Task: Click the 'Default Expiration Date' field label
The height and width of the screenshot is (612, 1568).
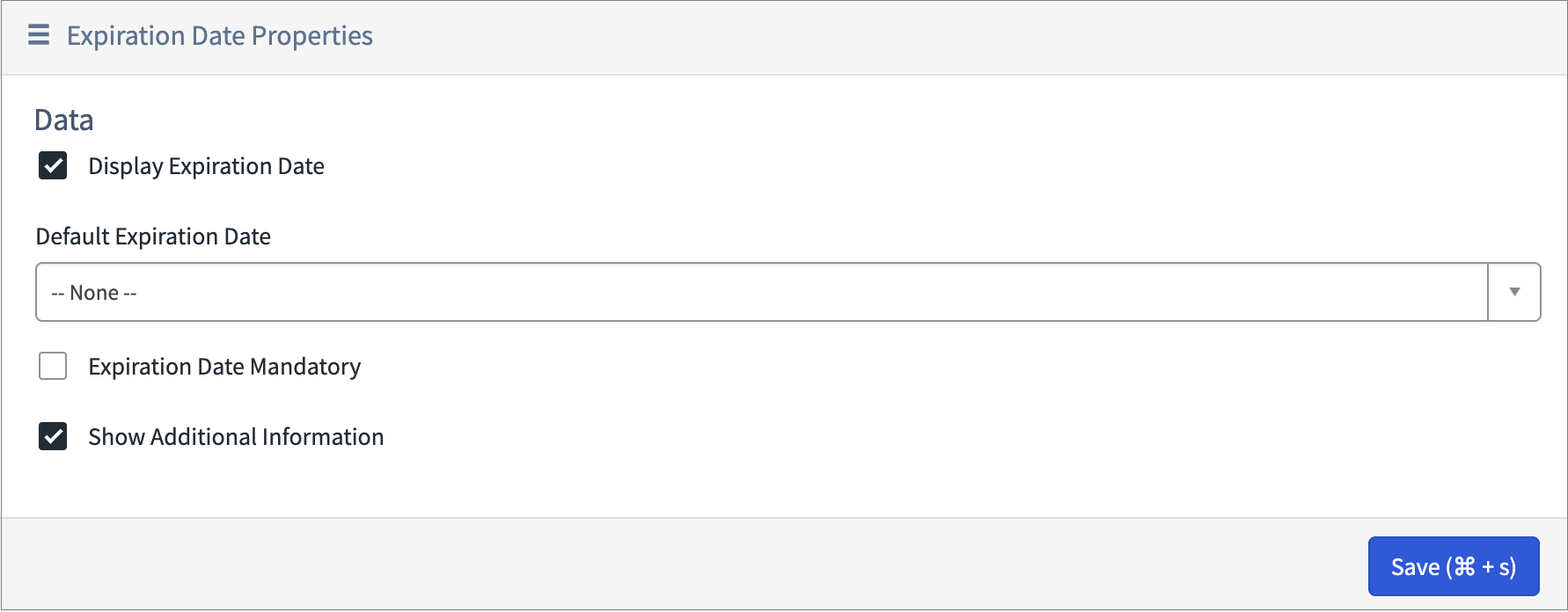Action: pos(153,237)
